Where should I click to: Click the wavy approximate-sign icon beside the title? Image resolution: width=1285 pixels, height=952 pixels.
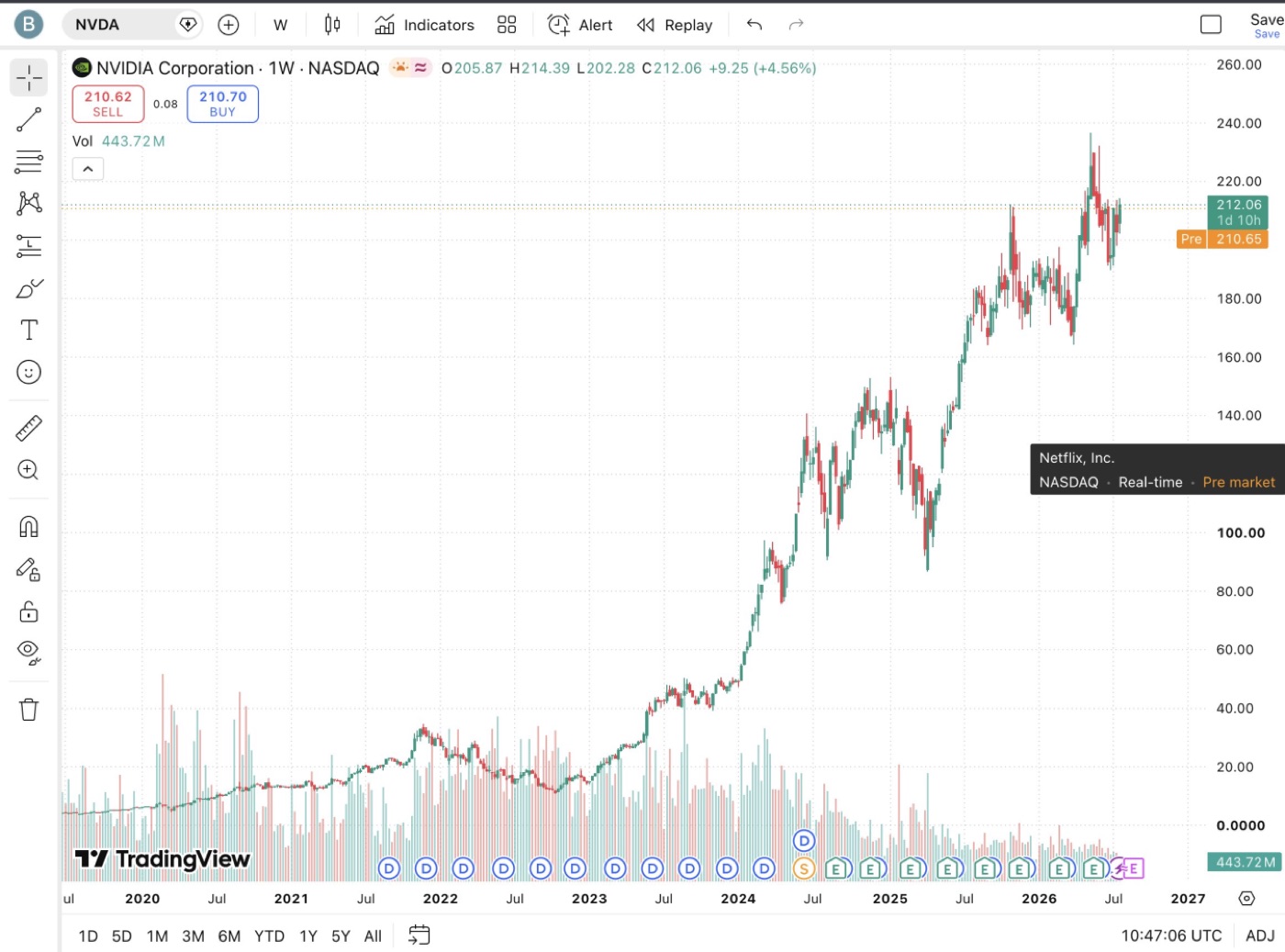(x=420, y=67)
